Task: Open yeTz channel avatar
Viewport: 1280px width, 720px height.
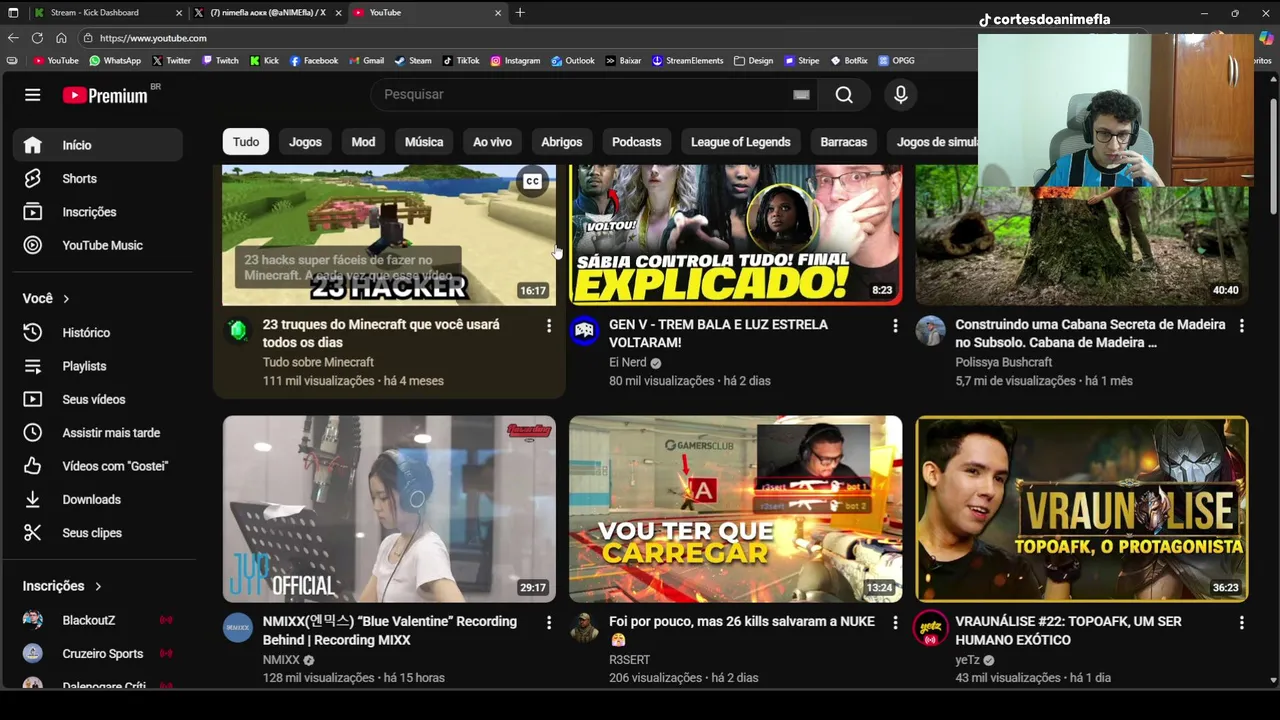Action: coord(931,627)
